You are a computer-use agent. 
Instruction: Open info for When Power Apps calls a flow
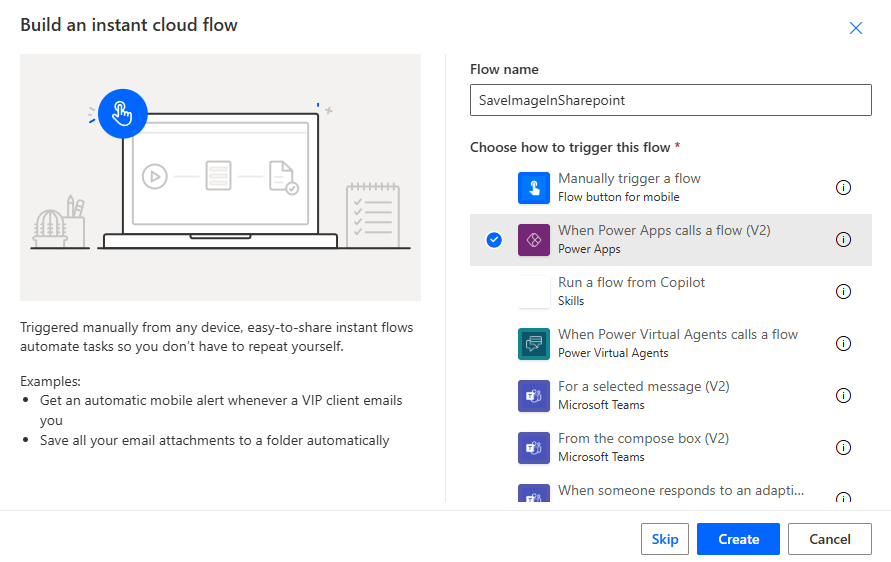[843, 240]
